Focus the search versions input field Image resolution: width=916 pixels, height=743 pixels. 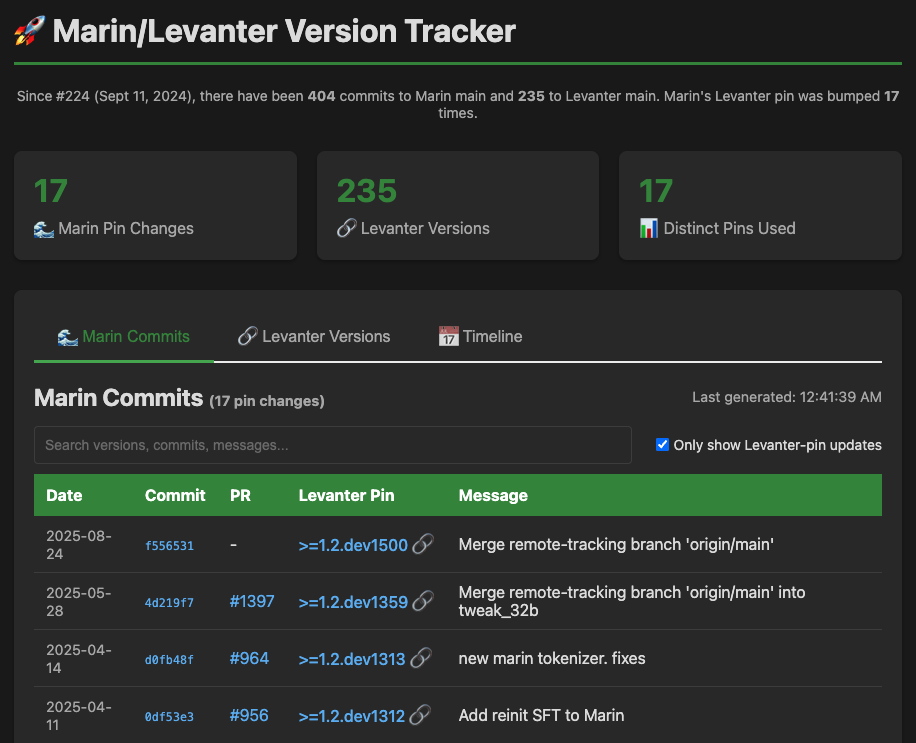pyautogui.click(x=332, y=445)
